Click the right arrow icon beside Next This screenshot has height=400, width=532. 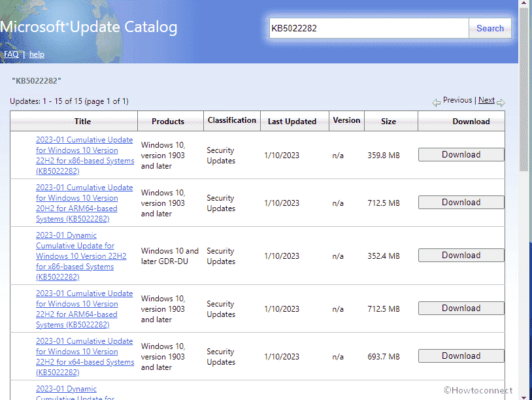pyautogui.click(x=500, y=102)
